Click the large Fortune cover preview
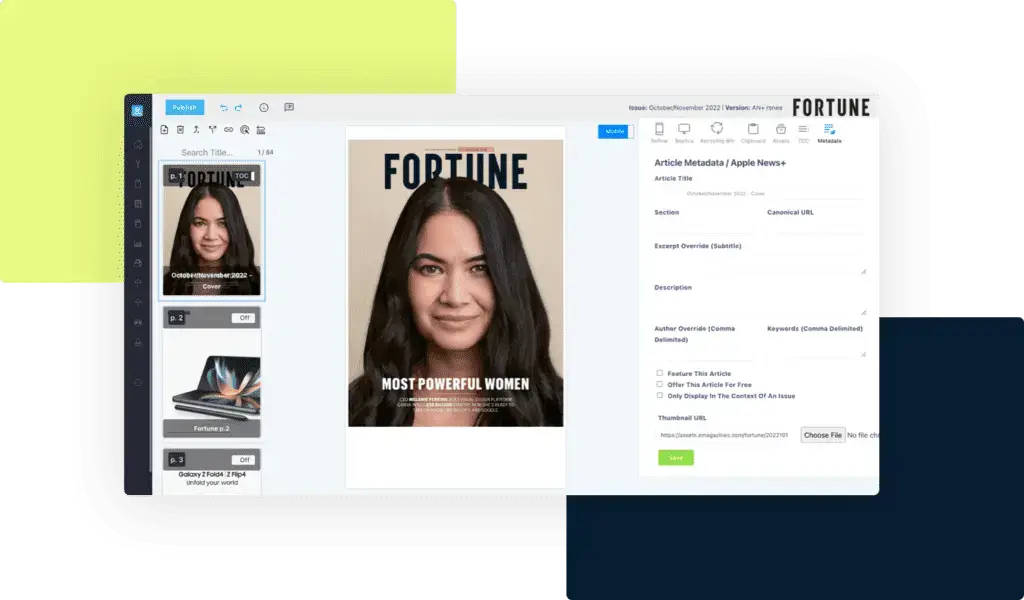Viewport: 1024px width, 600px height. (x=455, y=283)
